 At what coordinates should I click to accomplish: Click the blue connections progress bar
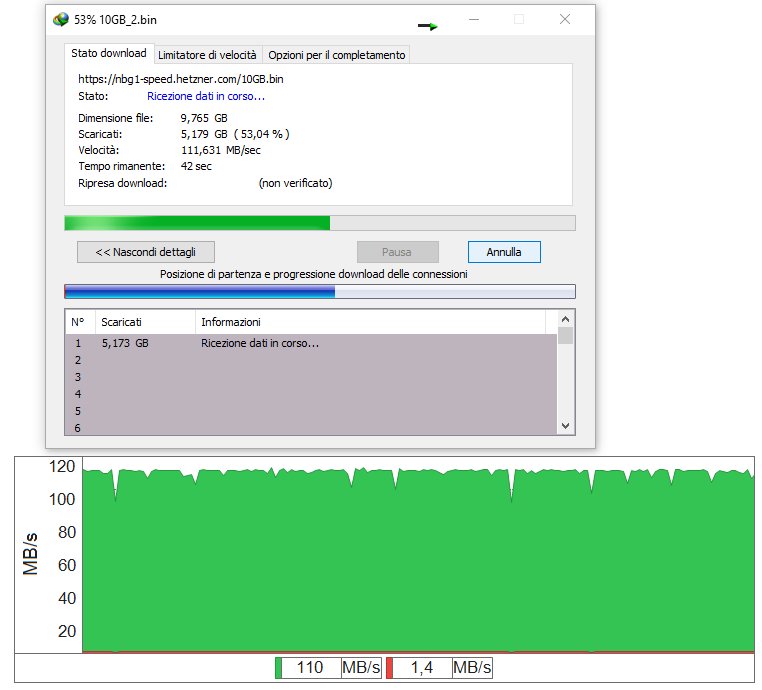point(320,292)
